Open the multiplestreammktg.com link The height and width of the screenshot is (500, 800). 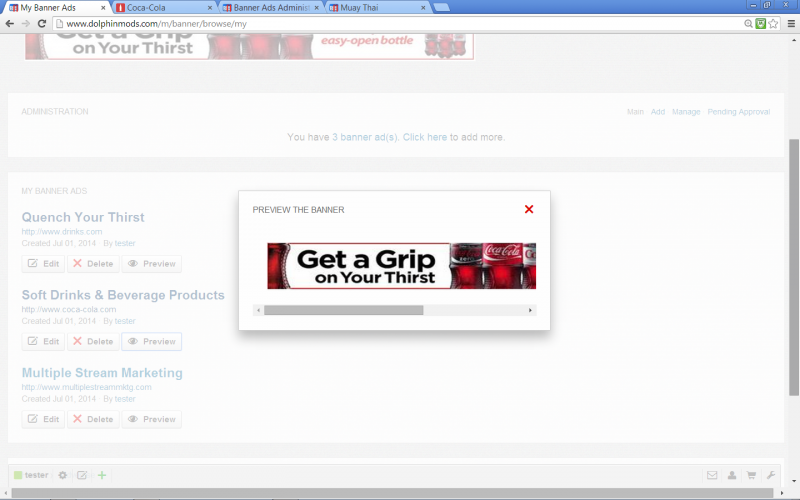click(86, 387)
